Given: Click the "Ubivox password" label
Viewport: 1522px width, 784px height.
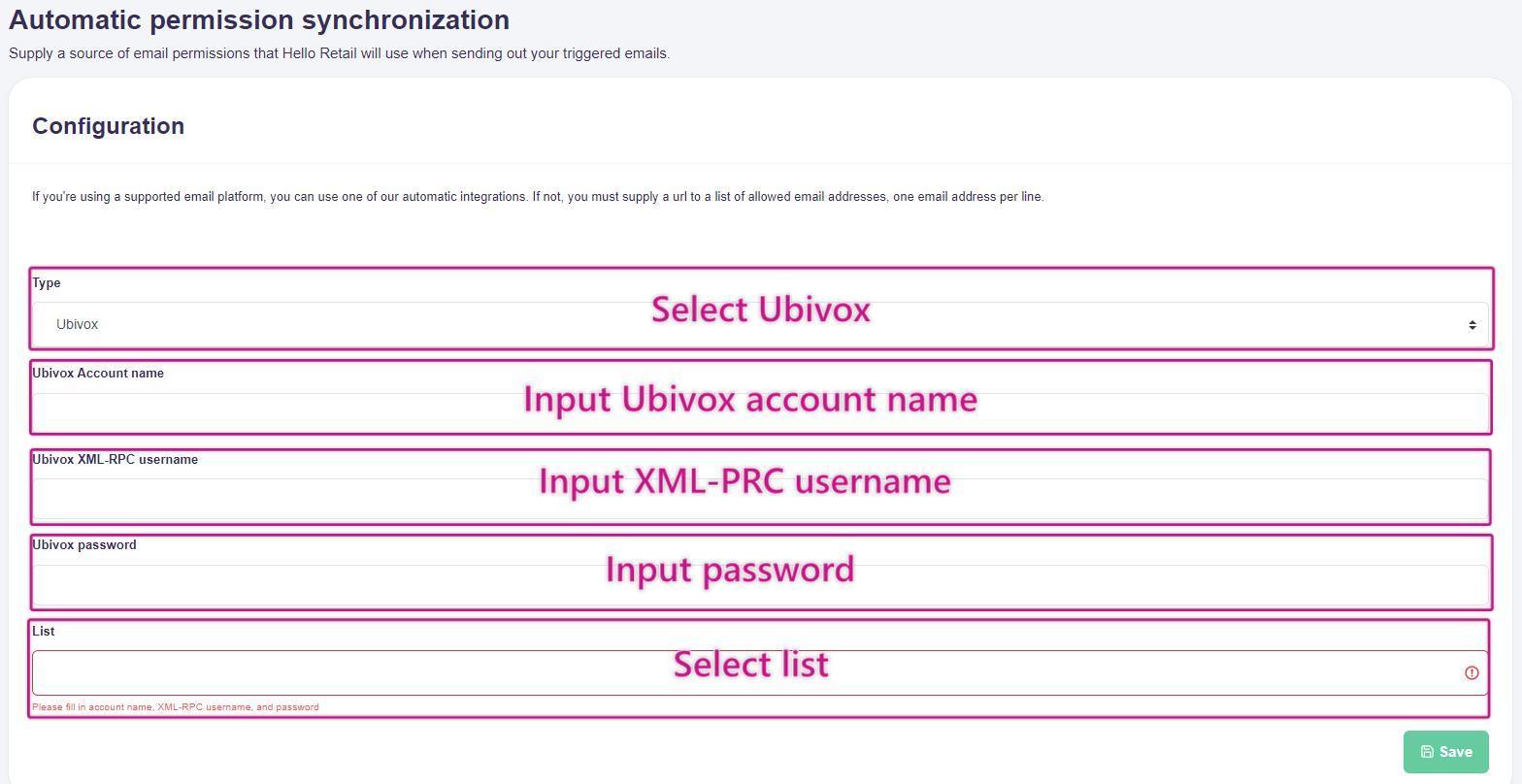Looking at the screenshot, I should point(84,545).
